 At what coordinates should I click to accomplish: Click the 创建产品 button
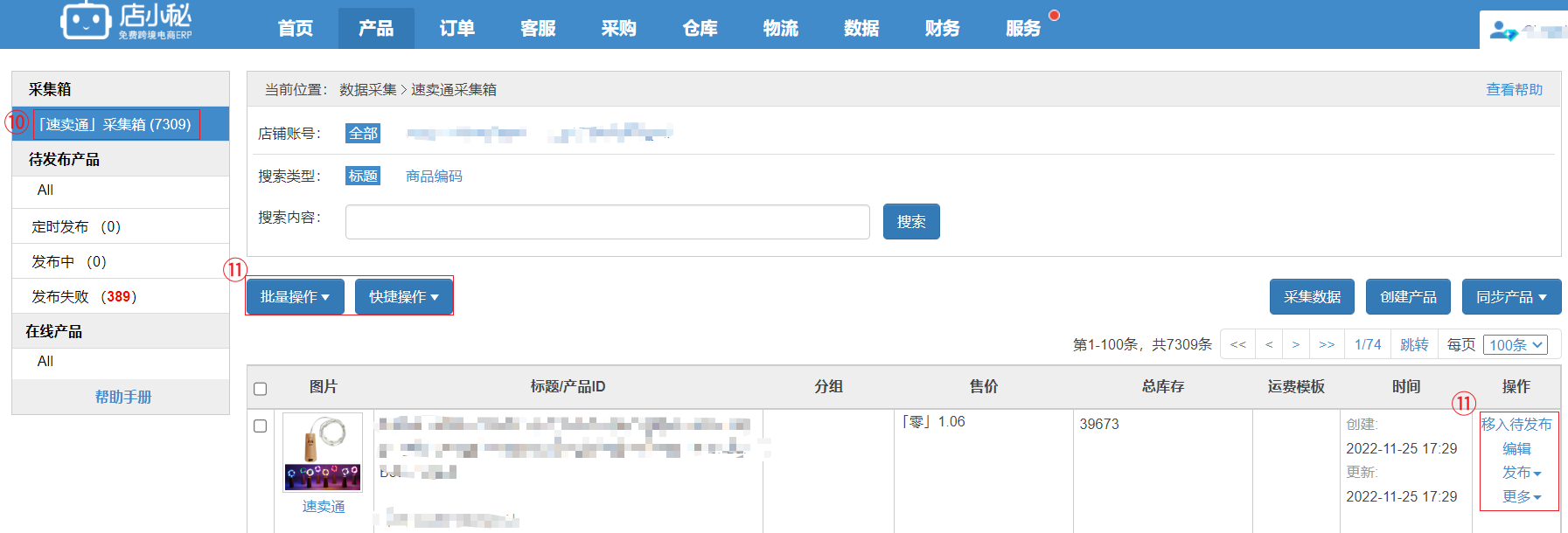1408,297
